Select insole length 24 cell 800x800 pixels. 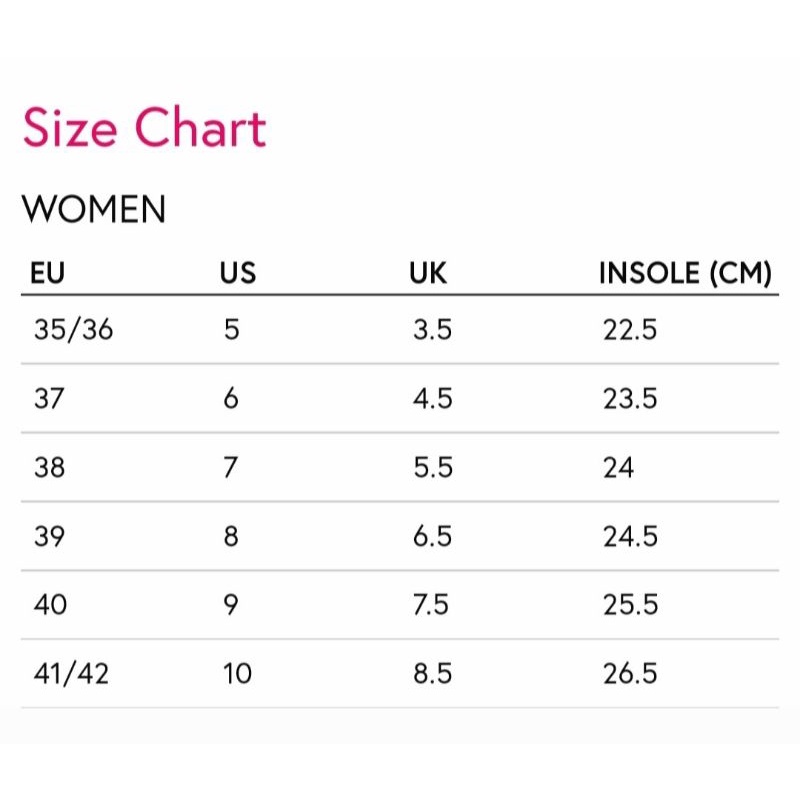[618, 467]
